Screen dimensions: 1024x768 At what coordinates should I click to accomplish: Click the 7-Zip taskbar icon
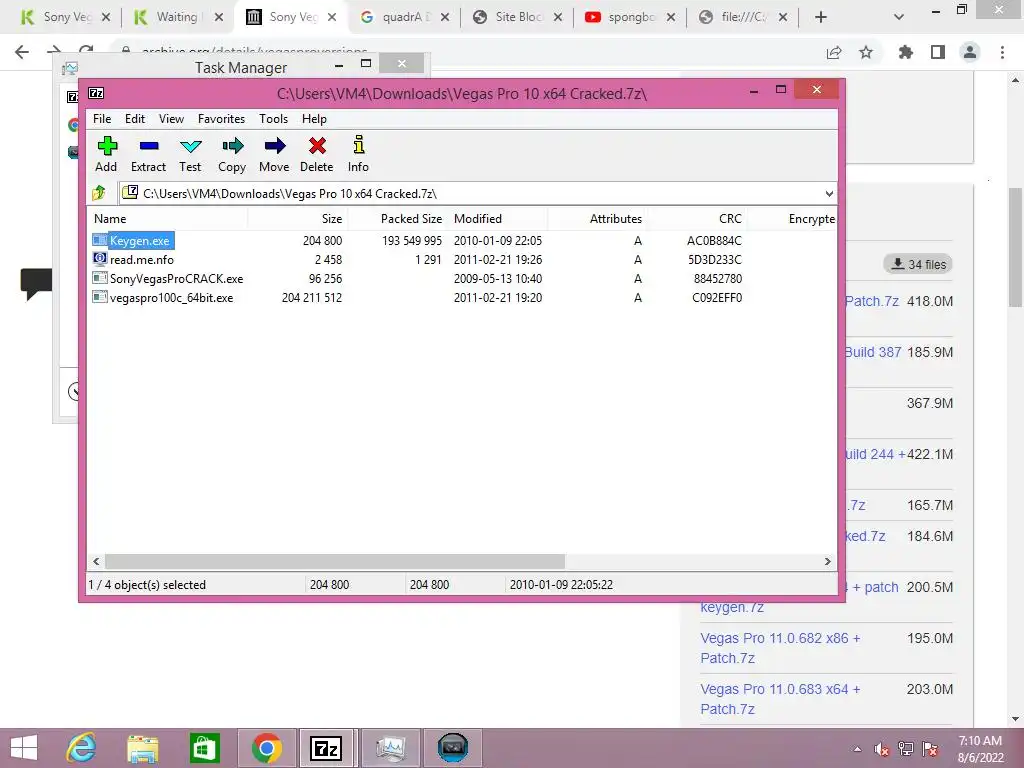pos(327,748)
